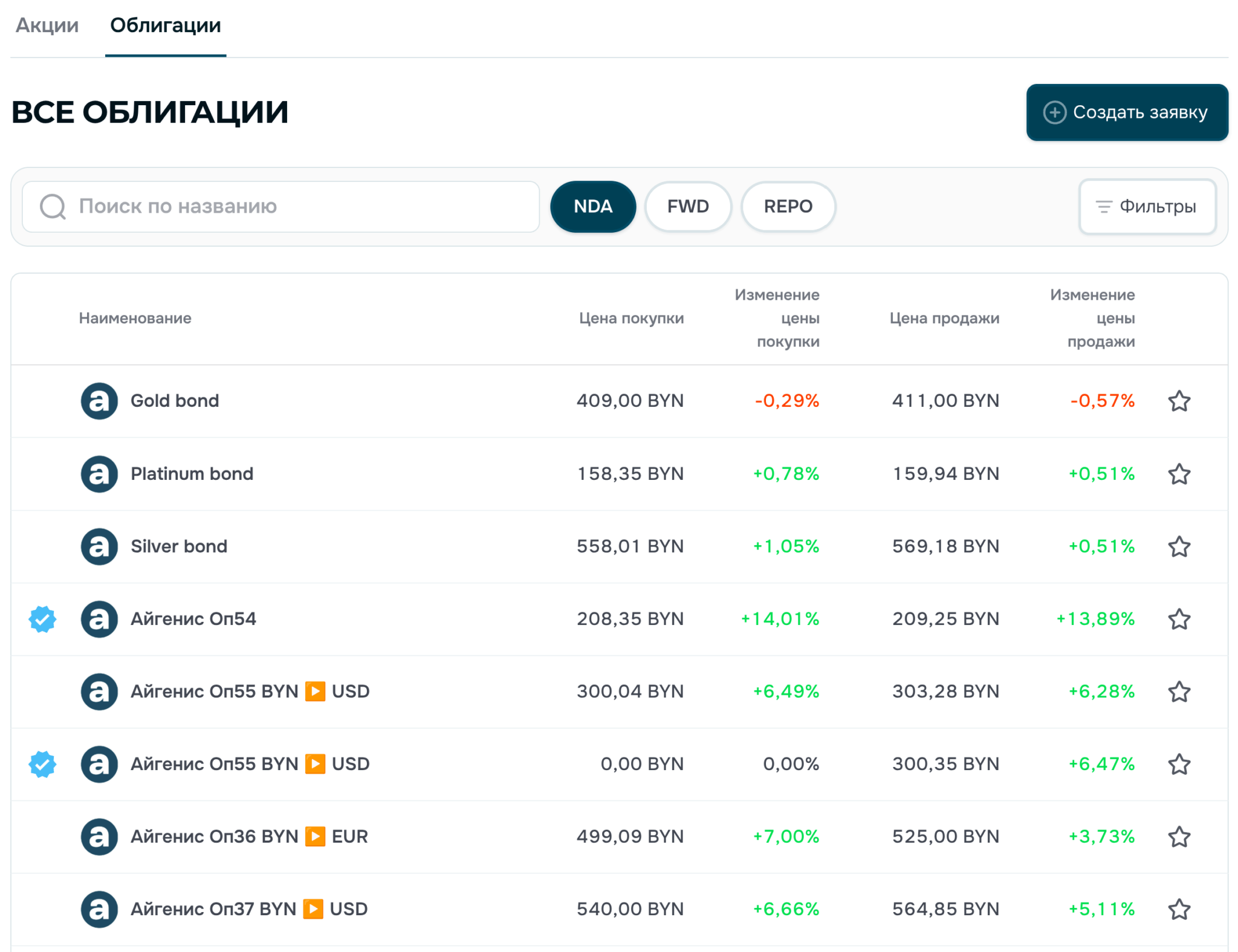Viewport: 1238px width, 952px height.
Task: Switch to the Акции tab
Action: pos(47,25)
